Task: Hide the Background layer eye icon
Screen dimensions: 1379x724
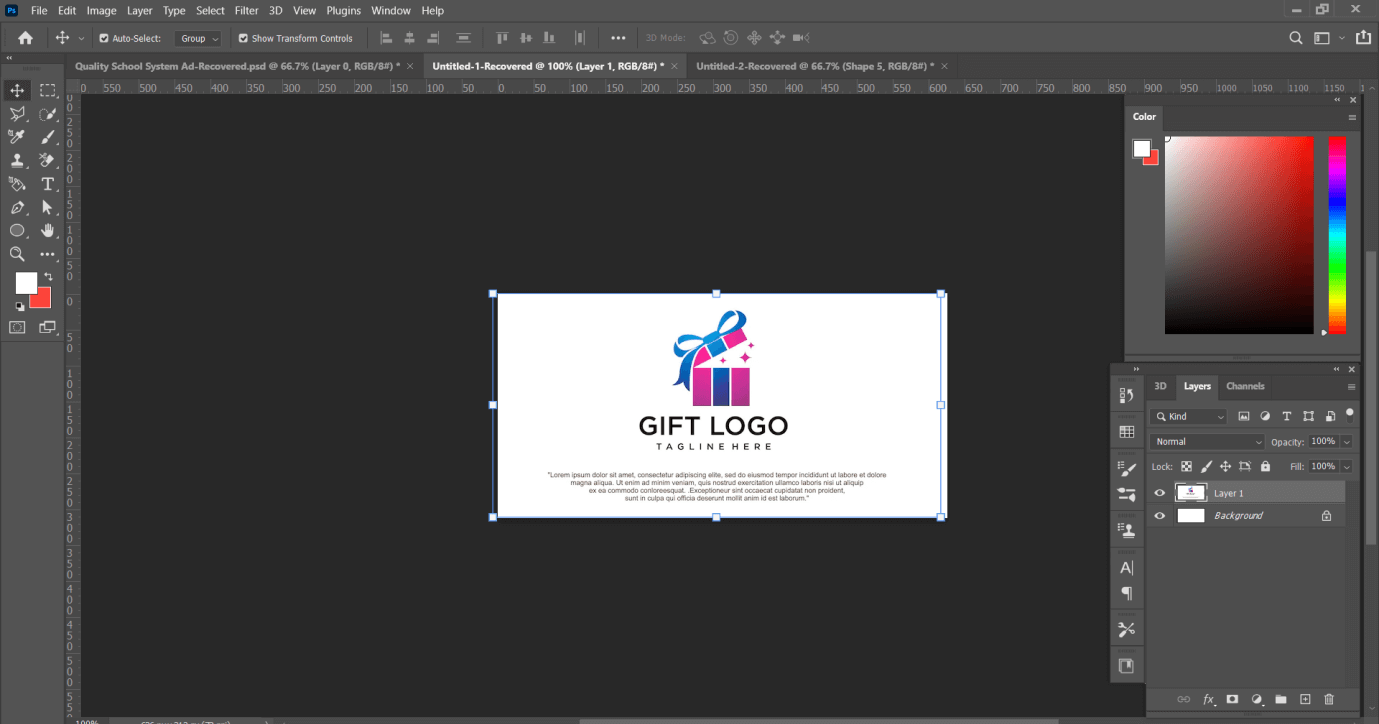Action: coord(1160,516)
